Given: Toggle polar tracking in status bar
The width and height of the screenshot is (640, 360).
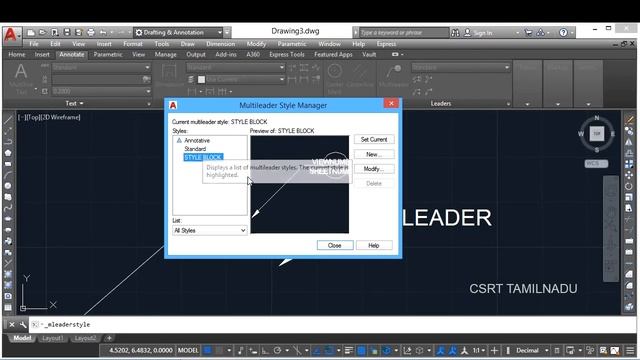Looking at the screenshot, I should pos(277,350).
